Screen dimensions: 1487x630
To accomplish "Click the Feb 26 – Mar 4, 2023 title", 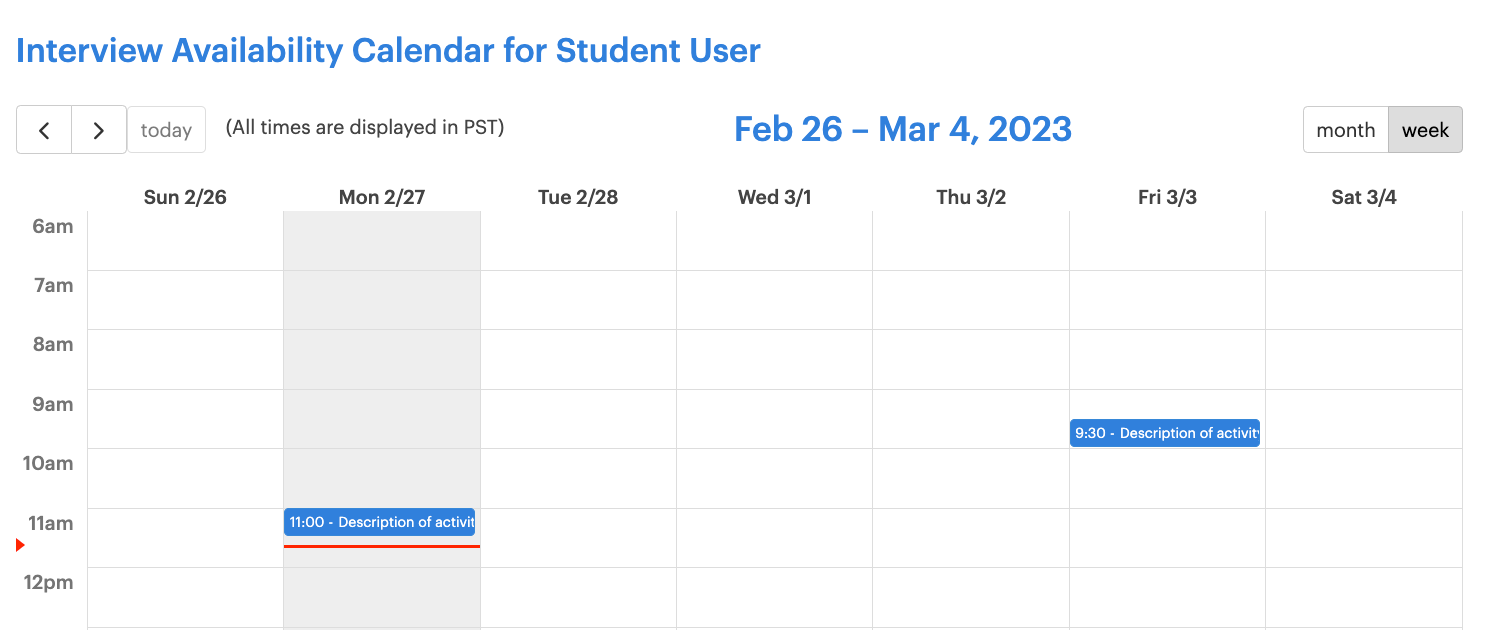I will pyautogui.click(x=903, y=129).
